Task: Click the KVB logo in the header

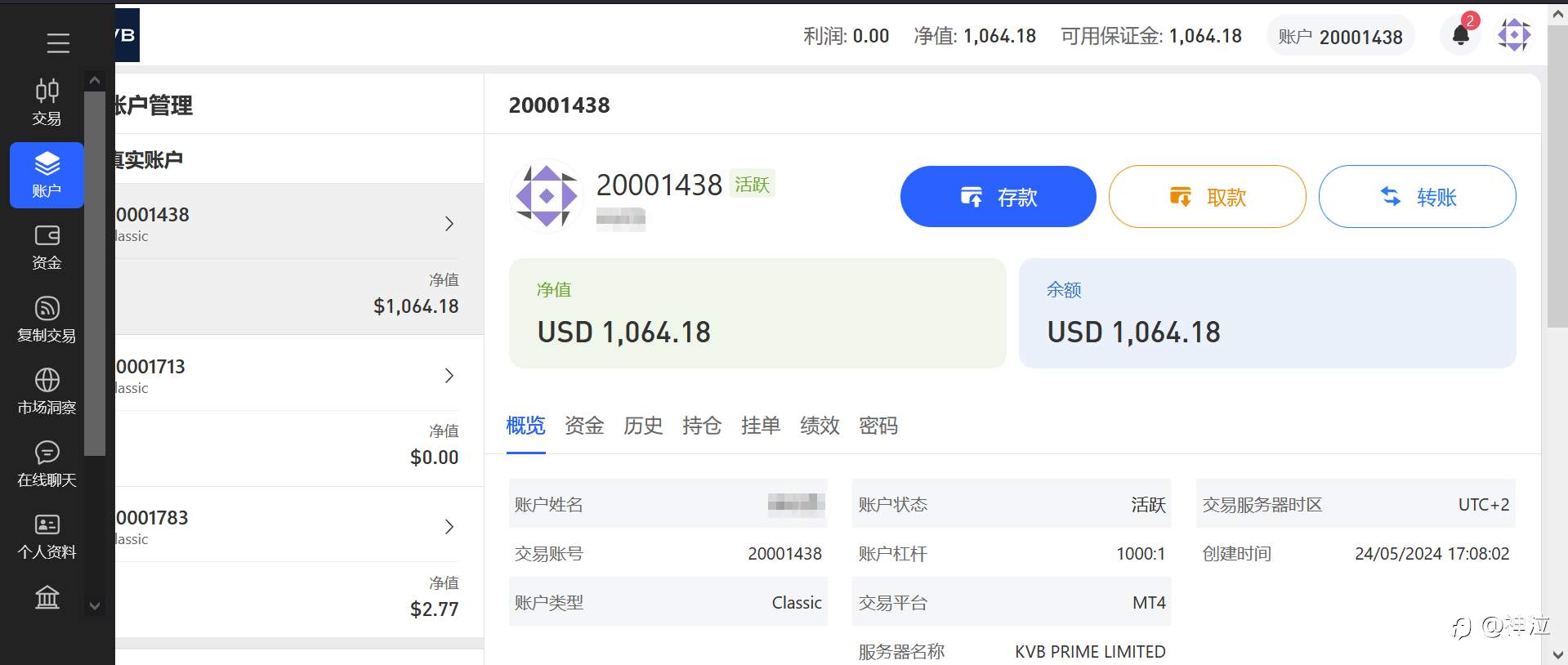Action: click(x=127, y=35)
